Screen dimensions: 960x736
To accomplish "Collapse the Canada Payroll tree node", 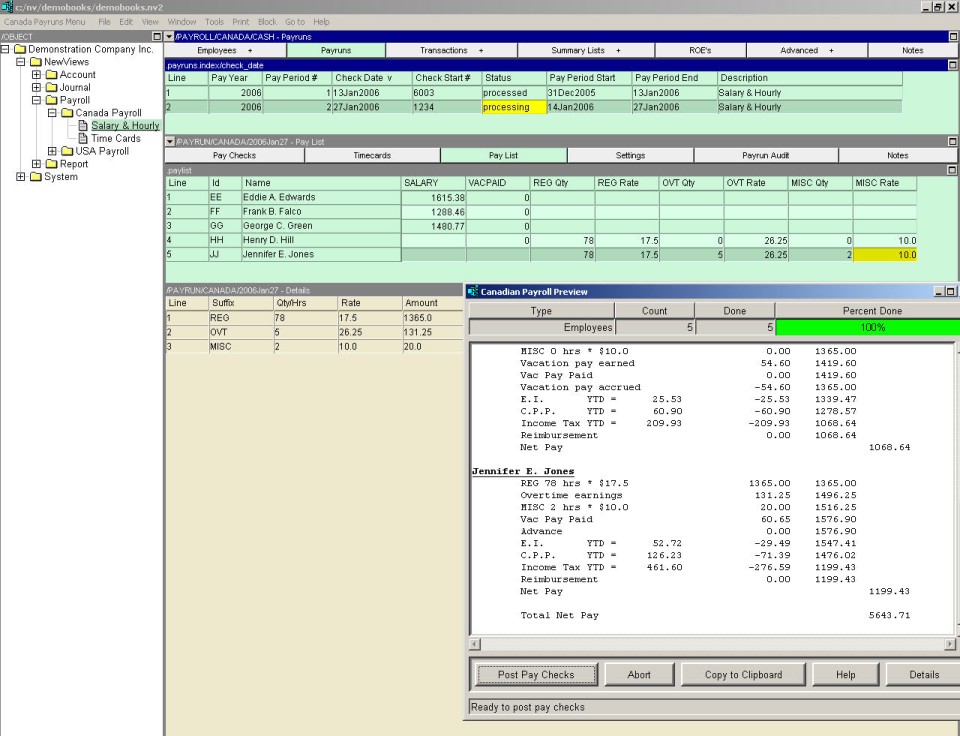I will [52, 113].
